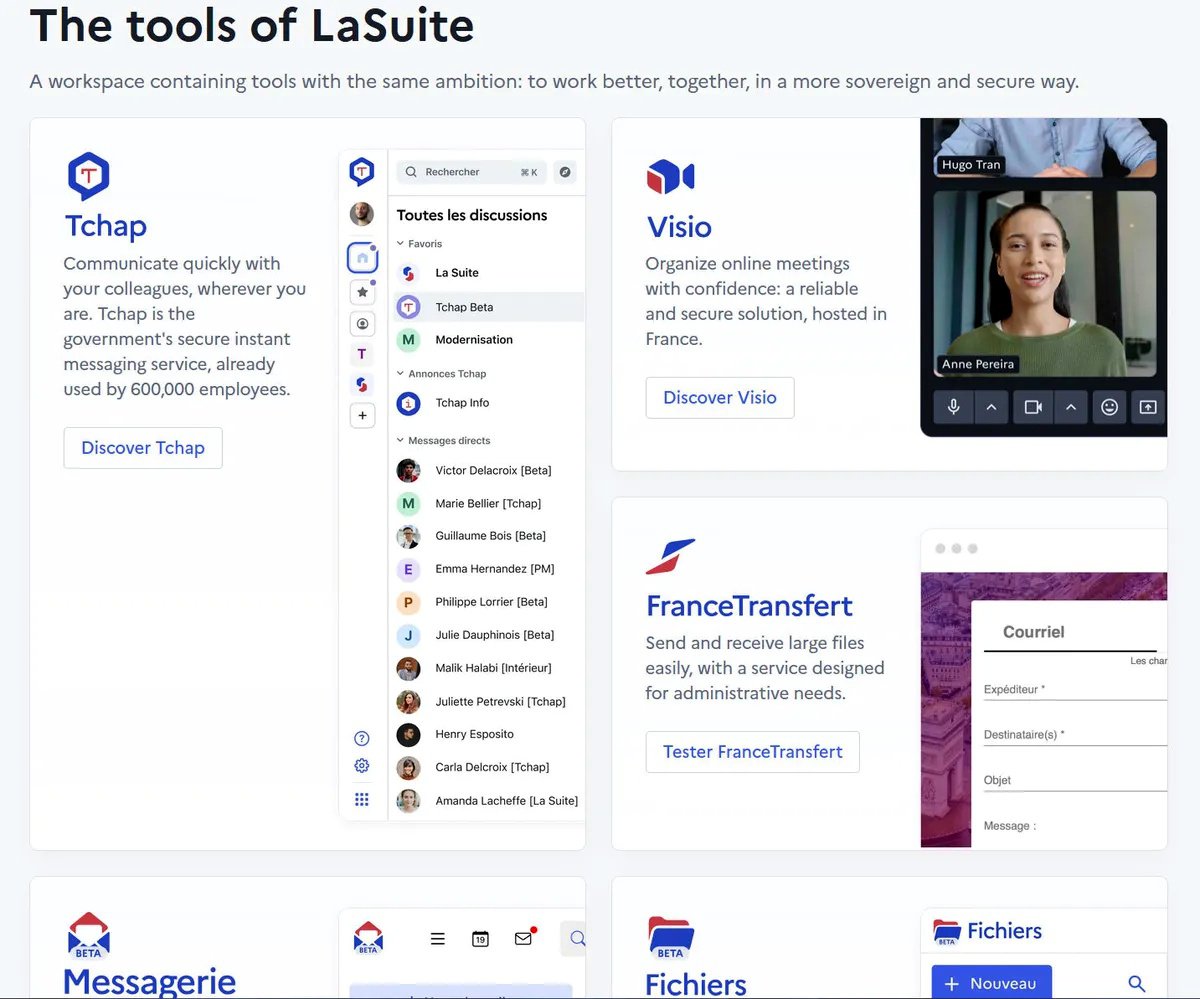The image size is (1200, 999).
Task: Click the compass explore icon beside Rechercher
Action: (565, 172)
